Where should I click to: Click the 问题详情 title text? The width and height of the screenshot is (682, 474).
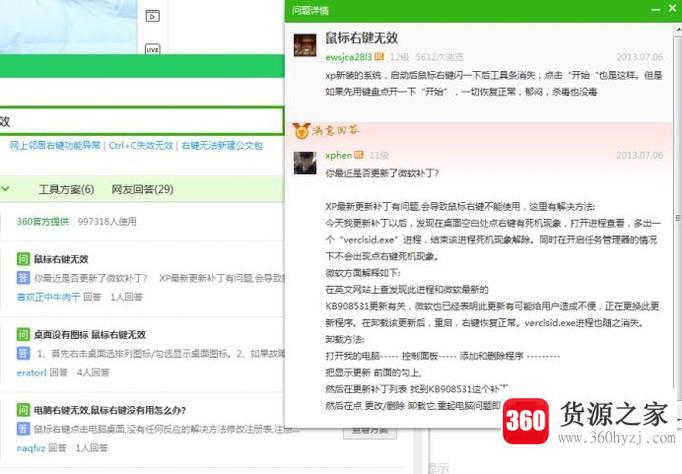point(310,10)
